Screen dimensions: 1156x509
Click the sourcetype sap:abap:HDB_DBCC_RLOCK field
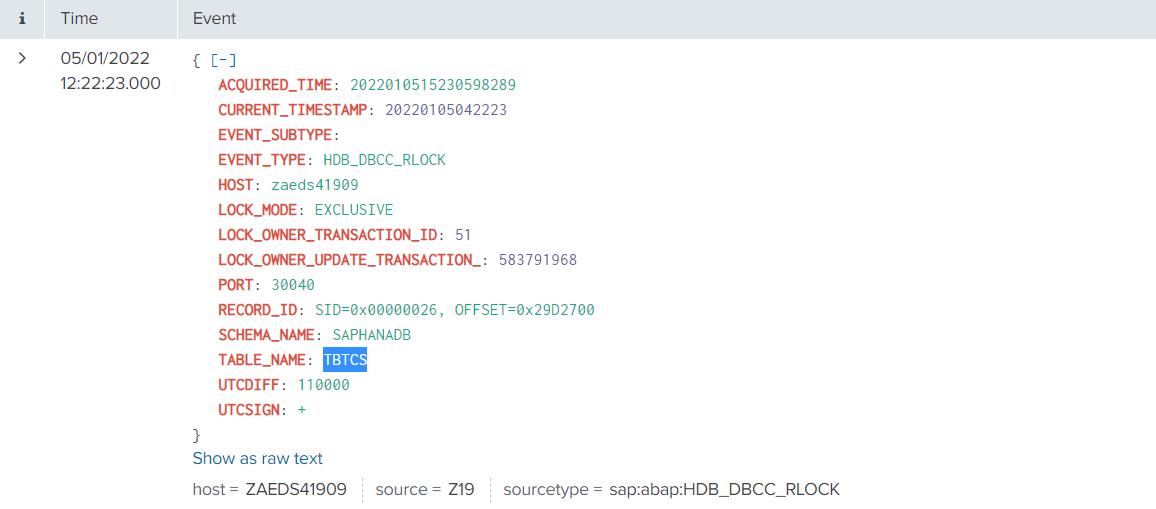pos(724,489)
